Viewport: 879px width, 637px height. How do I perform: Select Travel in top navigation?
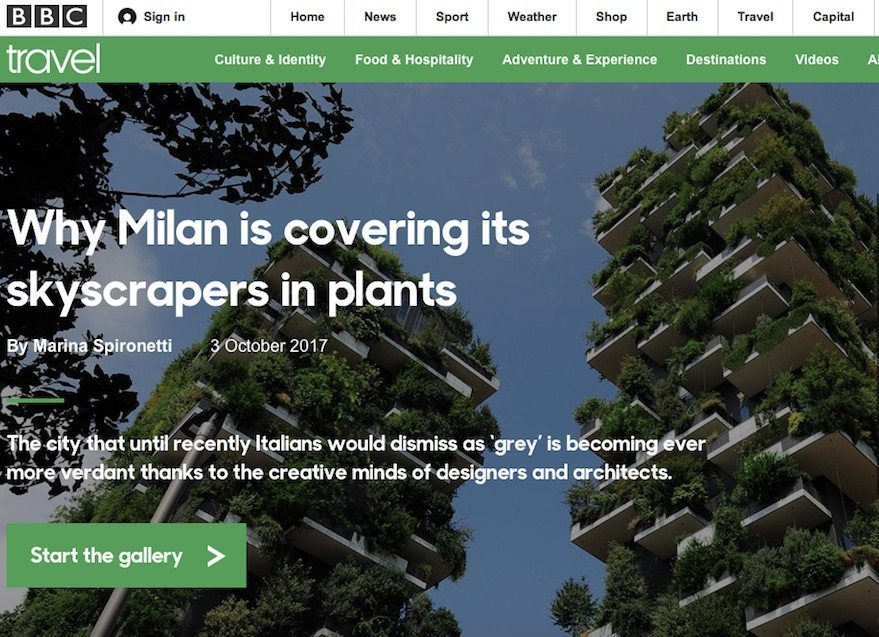click(755, 17)
